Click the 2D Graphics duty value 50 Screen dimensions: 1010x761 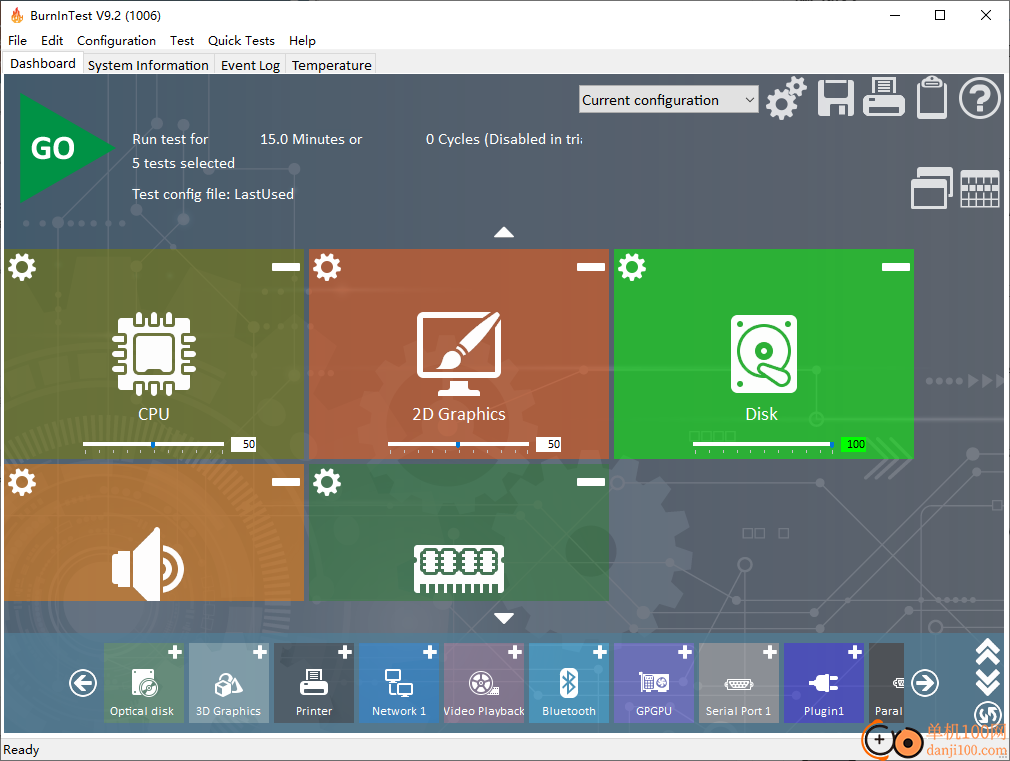549,444
